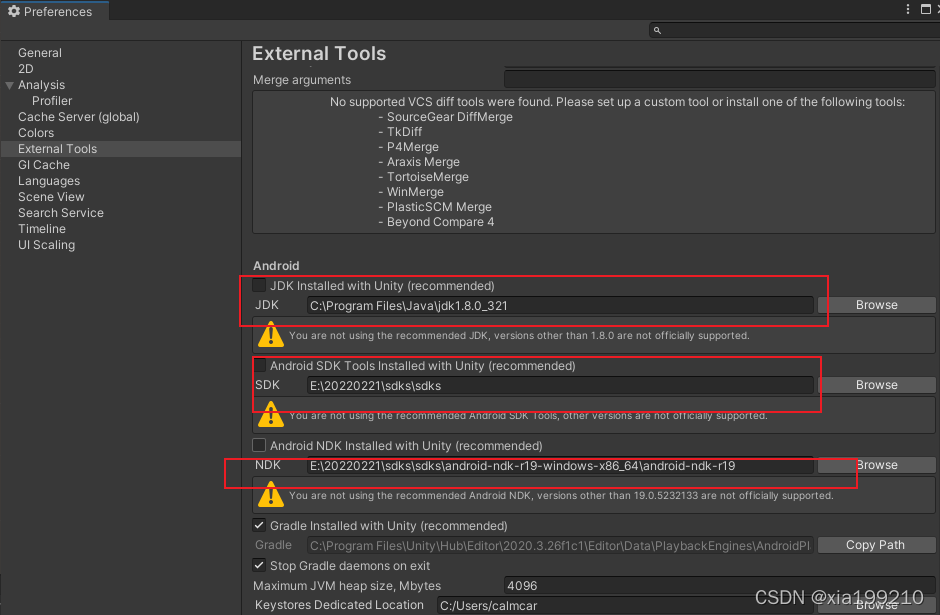Uncheck Gradle Installed with Unity
Image resolution: width=940 pixels, height=615 pixels.
pyautogui.click(x=258, y=525)
